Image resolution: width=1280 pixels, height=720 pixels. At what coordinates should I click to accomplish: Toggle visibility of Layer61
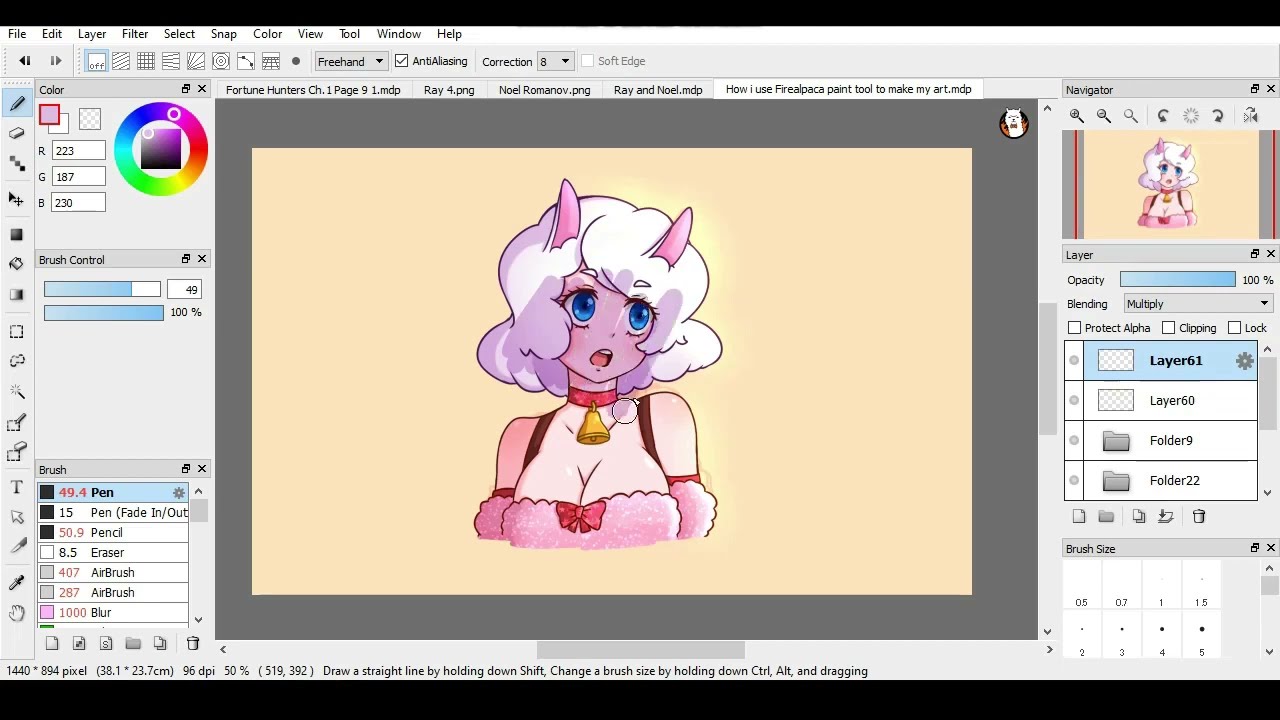click(x=1074, y=361)
